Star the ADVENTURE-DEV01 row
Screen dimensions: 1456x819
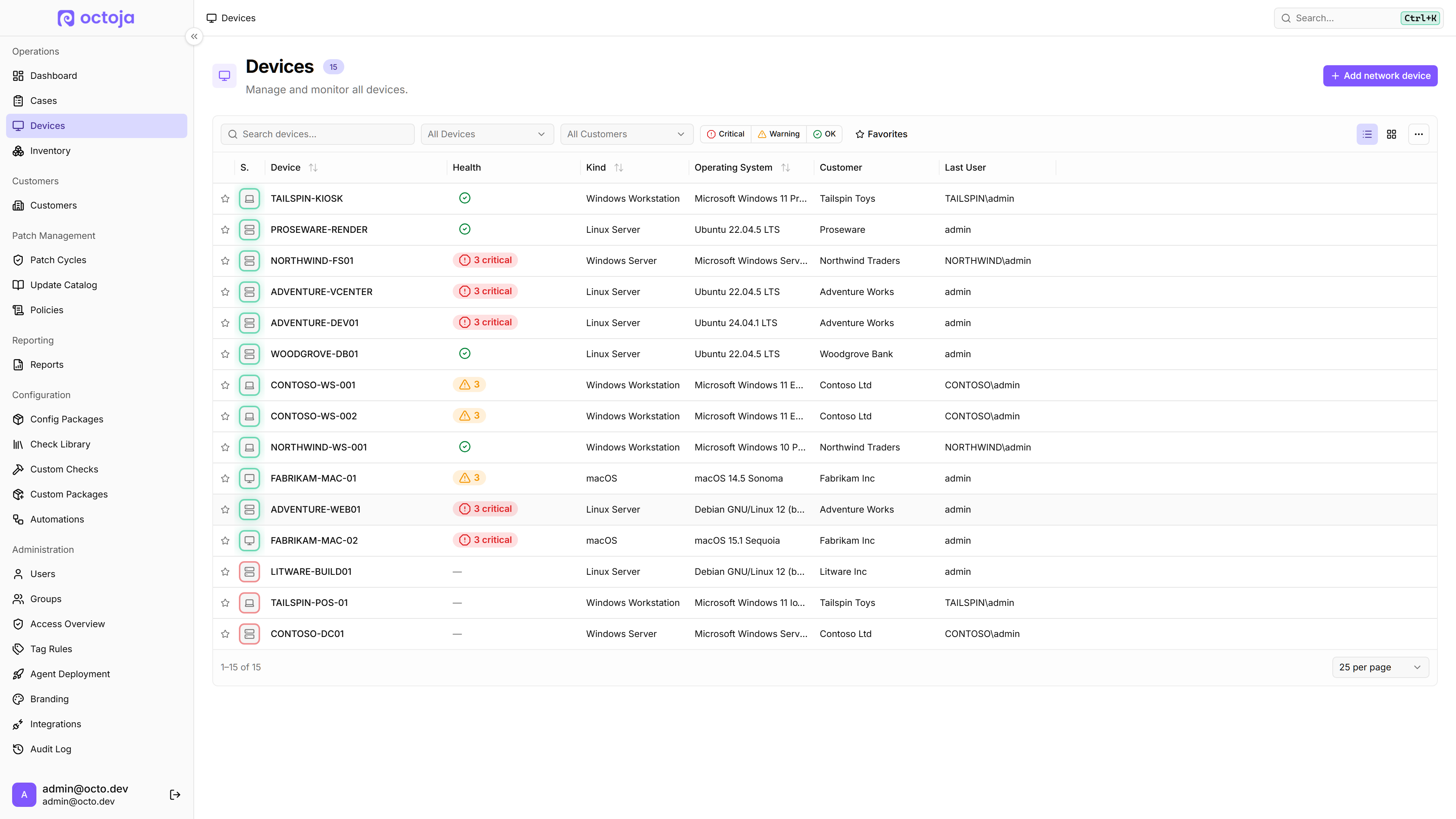225,323
